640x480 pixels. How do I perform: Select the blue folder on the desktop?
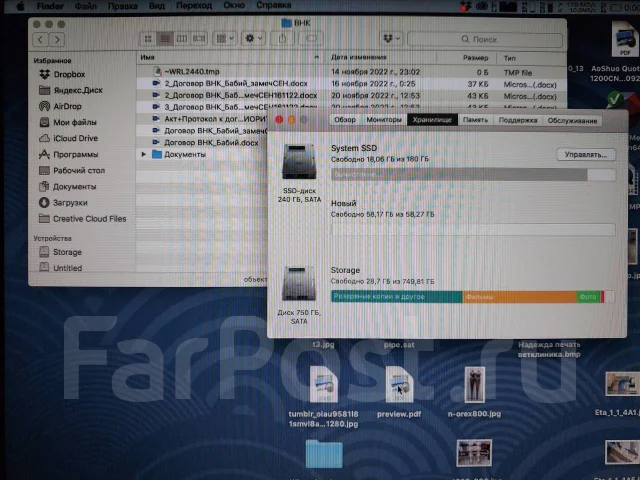point(324,454)
